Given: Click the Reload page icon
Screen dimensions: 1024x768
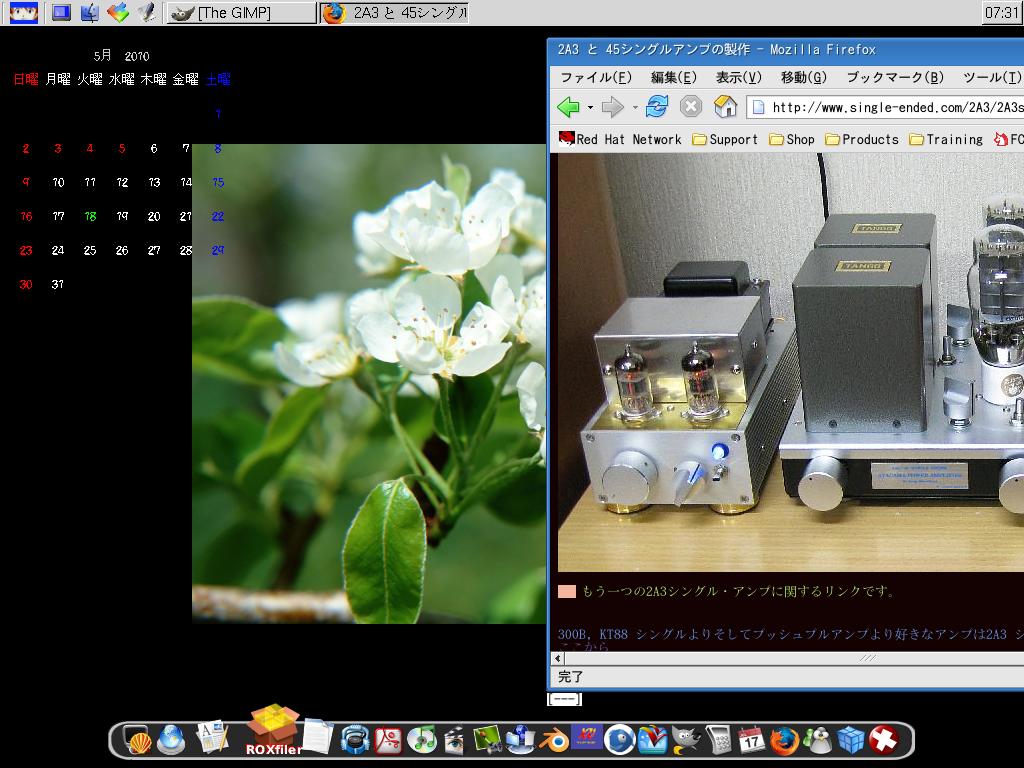Looking at the screenshot, I should pos(657,107).
